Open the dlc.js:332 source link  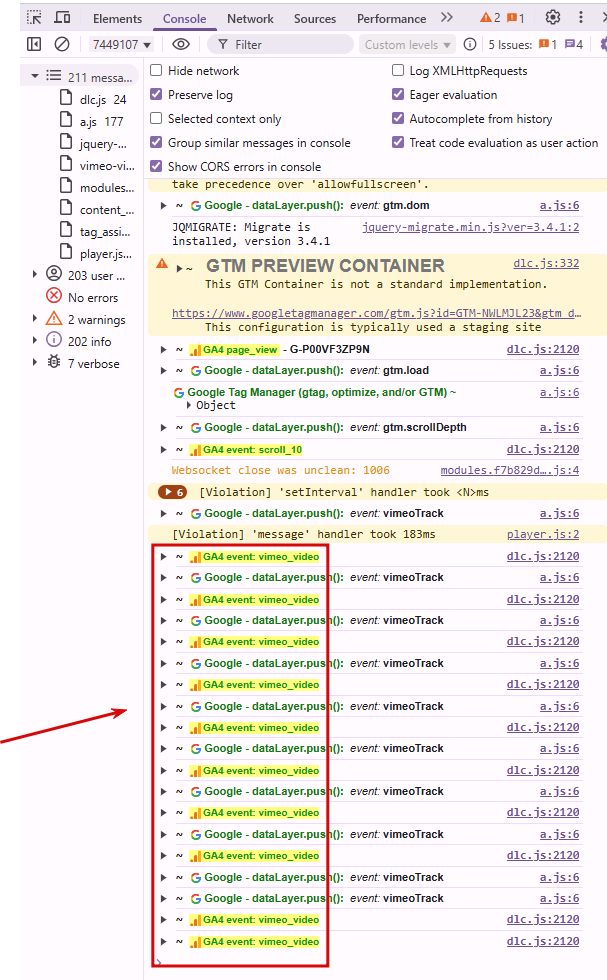point(546,263)
